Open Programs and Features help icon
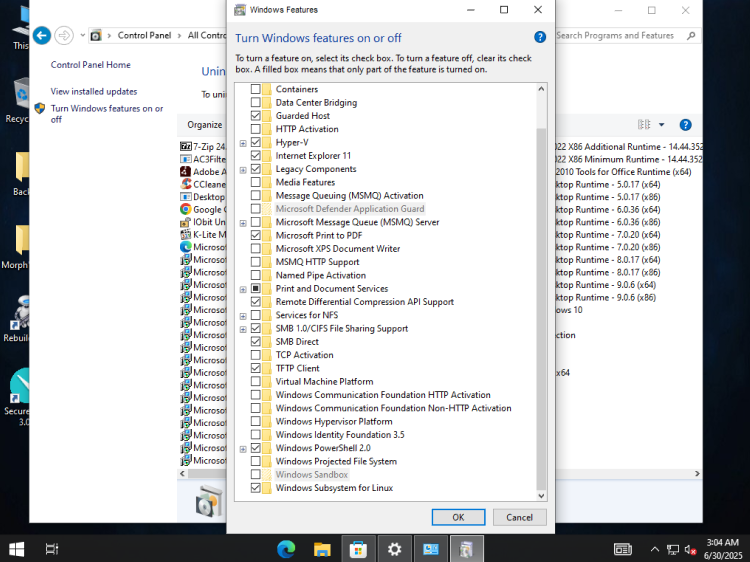The image size is (750, 562). pyautogui.click(x=685, y=125)
